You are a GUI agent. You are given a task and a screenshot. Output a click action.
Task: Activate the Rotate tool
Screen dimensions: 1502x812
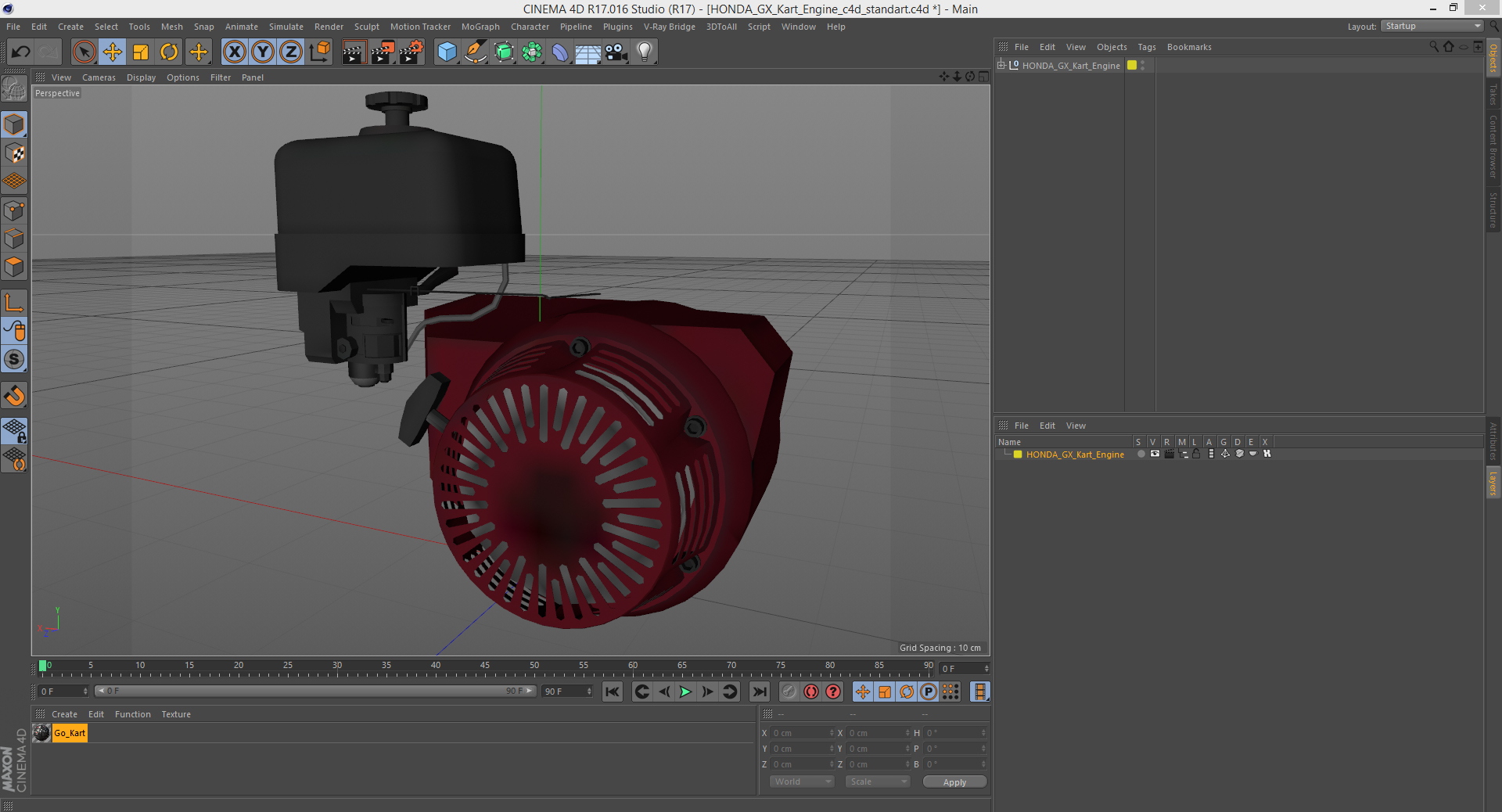169,52
